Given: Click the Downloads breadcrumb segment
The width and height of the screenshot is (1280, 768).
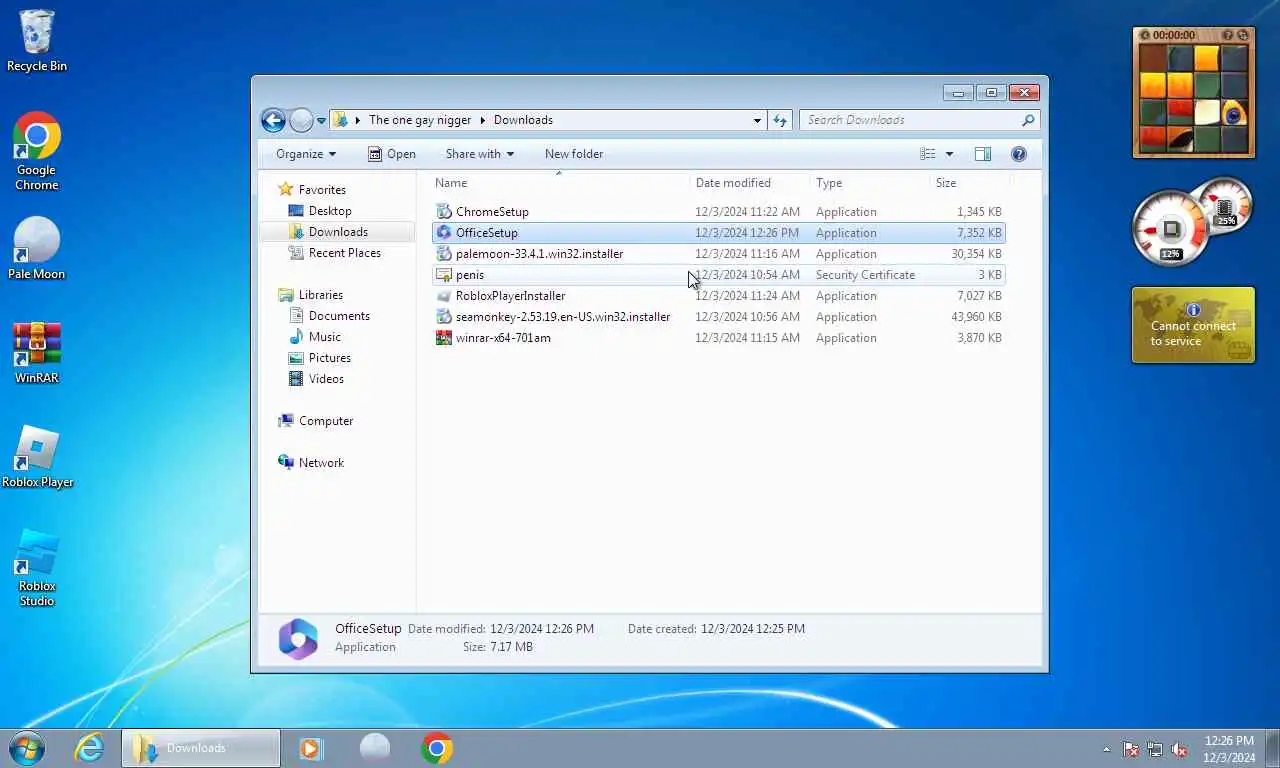Looking at the screenshot, I should click(523, 120).
